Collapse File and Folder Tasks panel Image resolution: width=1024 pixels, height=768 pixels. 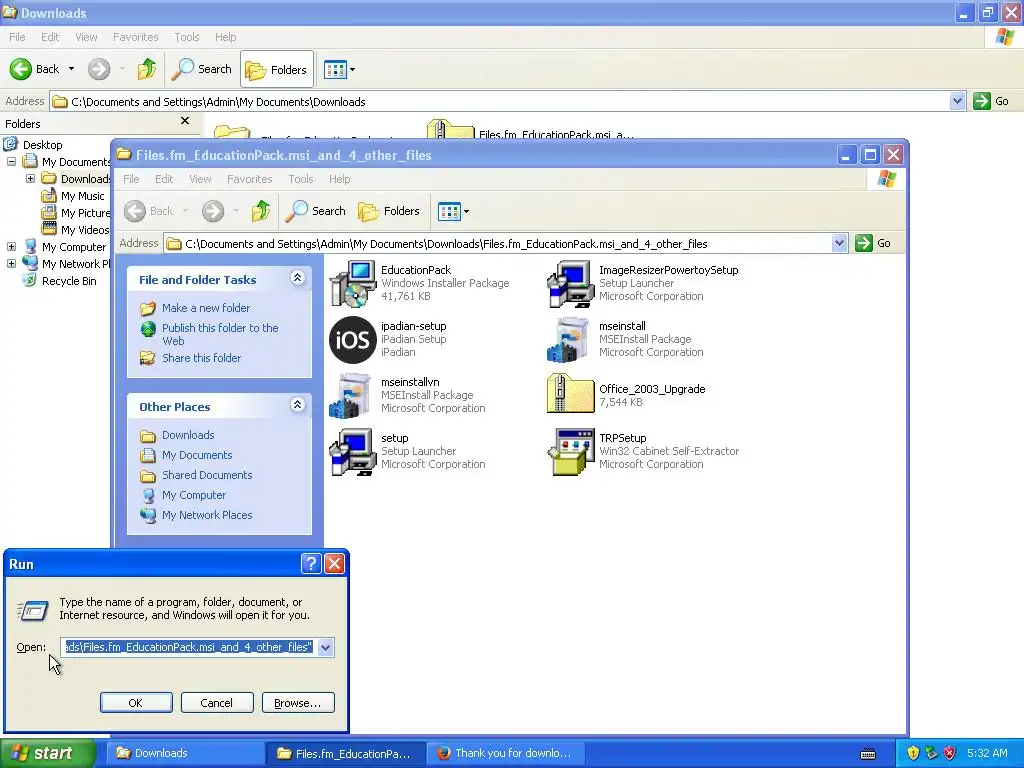tap(297, 278)
